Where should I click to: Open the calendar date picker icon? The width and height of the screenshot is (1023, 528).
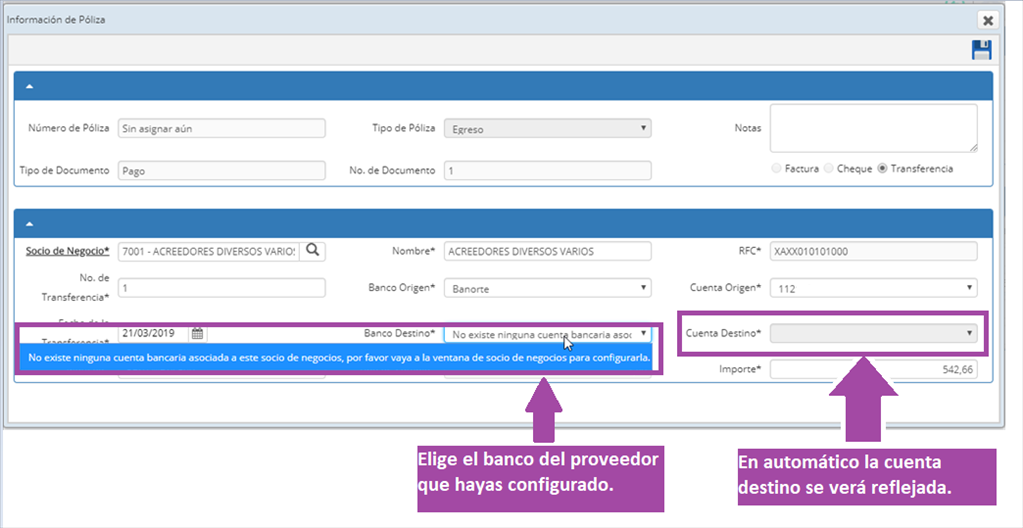pyautogui.click(x=198, y=334)
